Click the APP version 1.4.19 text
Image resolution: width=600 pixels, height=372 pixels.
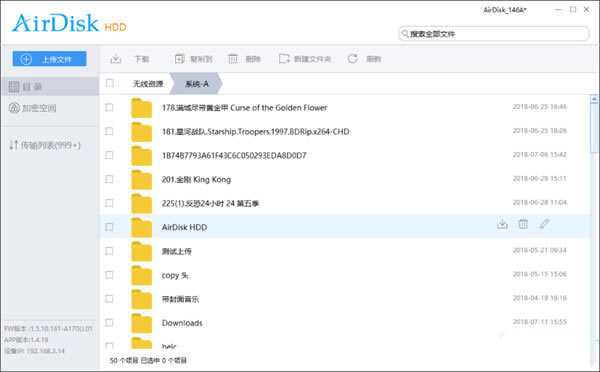26,340
